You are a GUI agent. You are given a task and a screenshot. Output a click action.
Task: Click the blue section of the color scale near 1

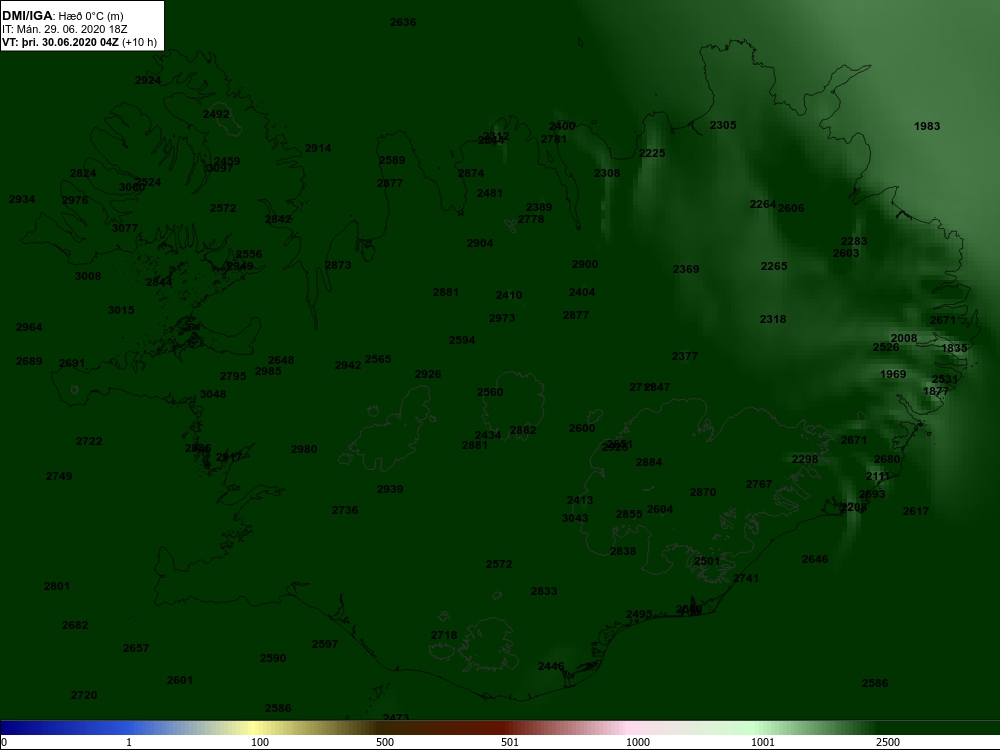pos(128,728)
